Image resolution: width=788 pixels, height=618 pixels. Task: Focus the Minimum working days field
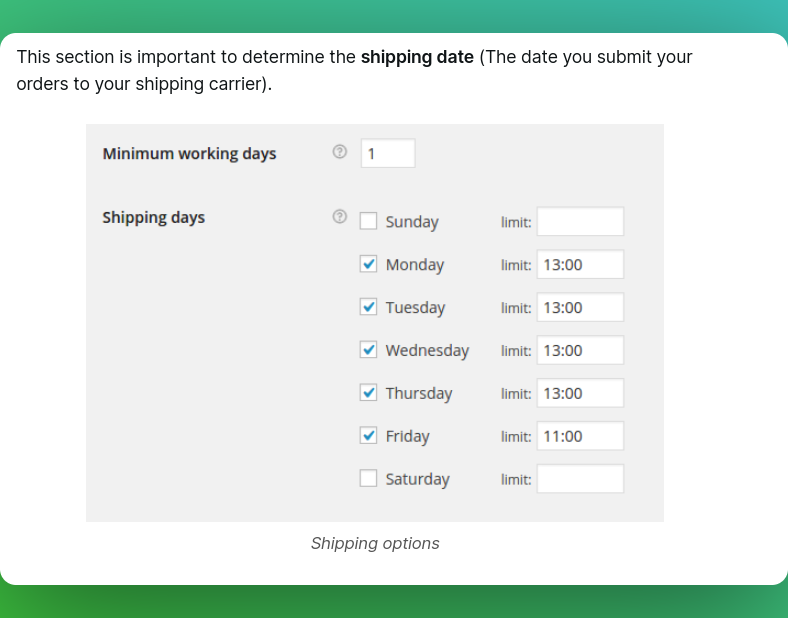pos(388,153)
